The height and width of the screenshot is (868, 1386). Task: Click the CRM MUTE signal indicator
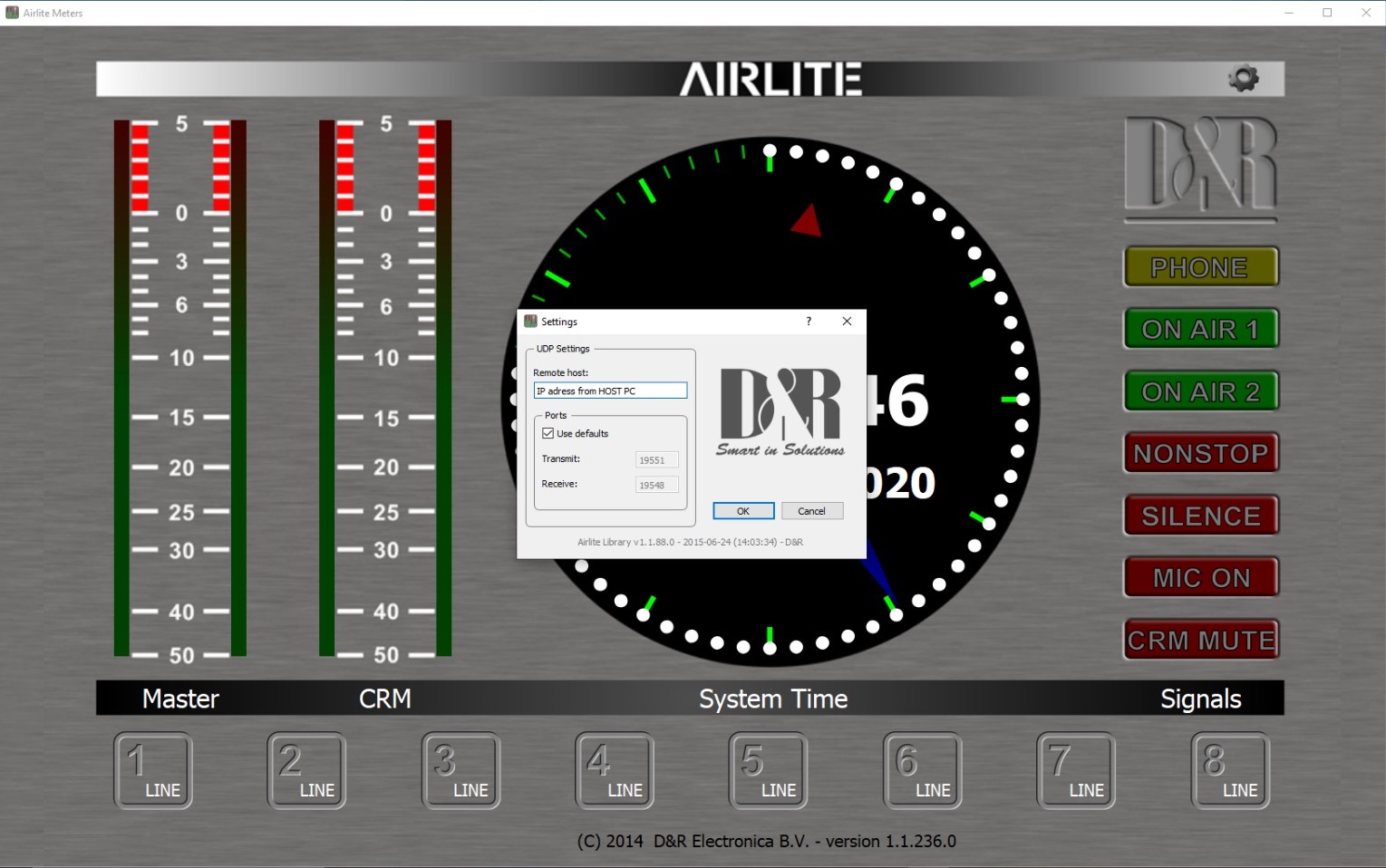pyautogui.click(x=1201, y=641)
